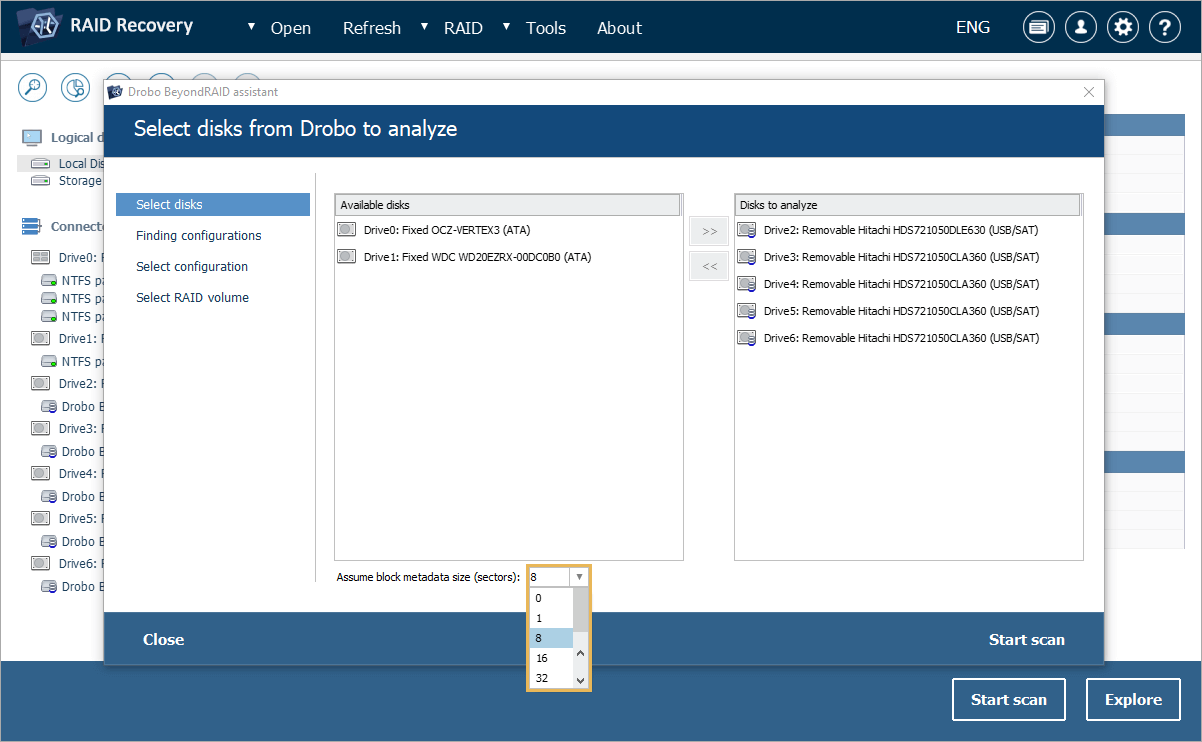Click the Drive2 icon in sidebar tree
Screen dimensions: 1202x742
coord(41,384)
